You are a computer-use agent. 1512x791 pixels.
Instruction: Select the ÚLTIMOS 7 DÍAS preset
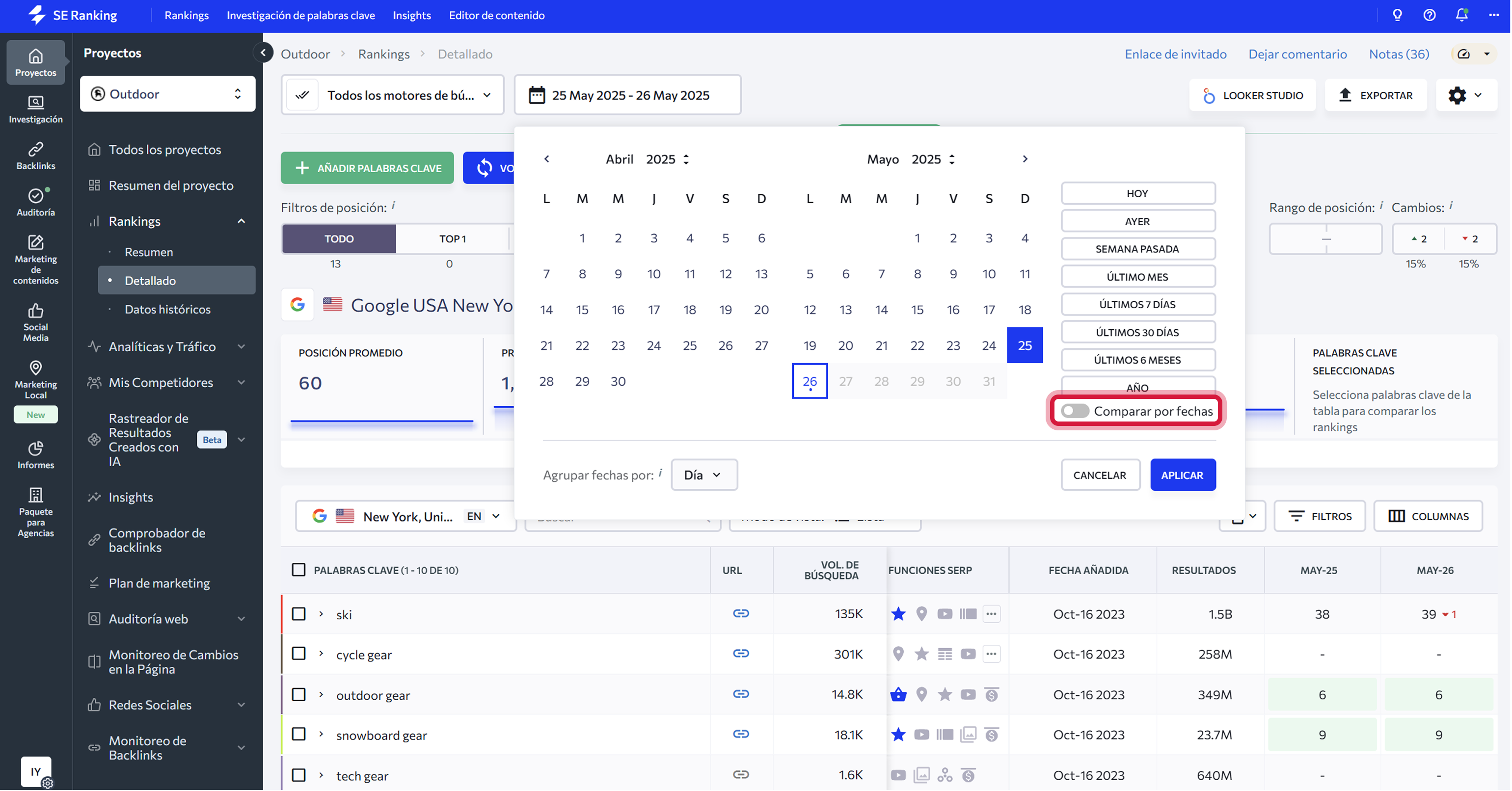pyautogui.click(x=1137, y=305)
